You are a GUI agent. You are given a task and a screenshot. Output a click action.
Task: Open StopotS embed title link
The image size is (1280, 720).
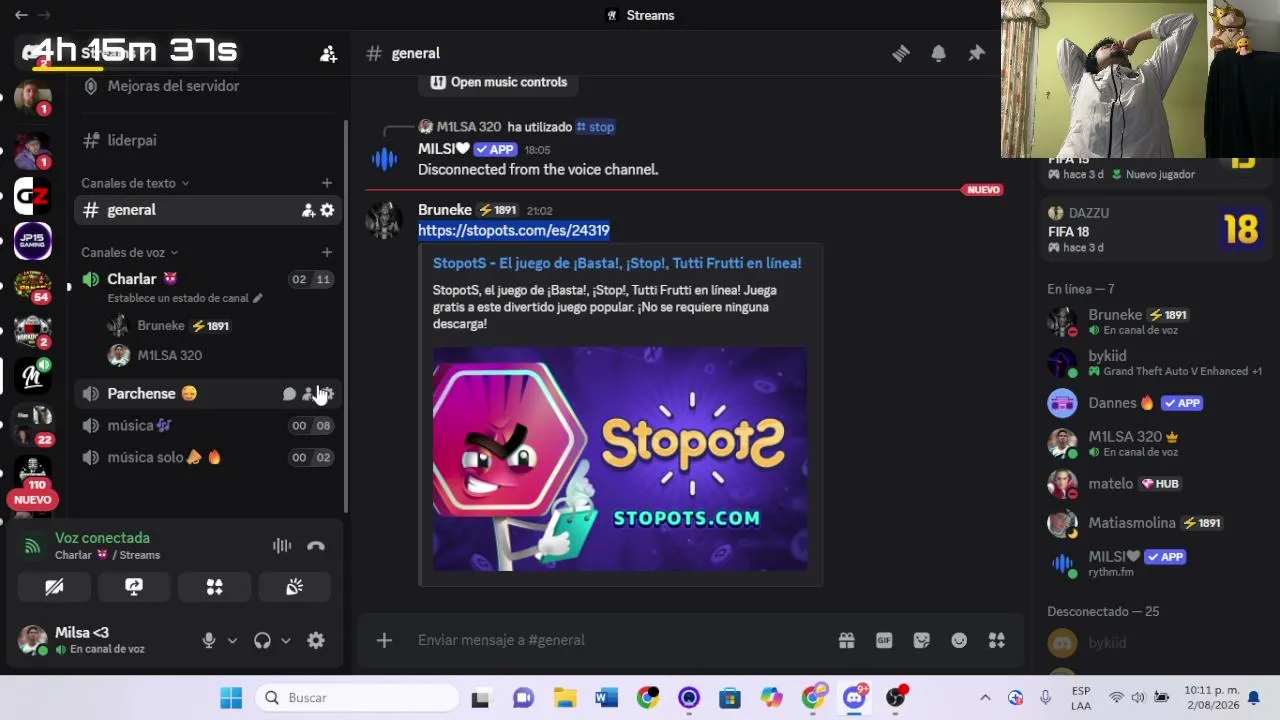point(617,263)
